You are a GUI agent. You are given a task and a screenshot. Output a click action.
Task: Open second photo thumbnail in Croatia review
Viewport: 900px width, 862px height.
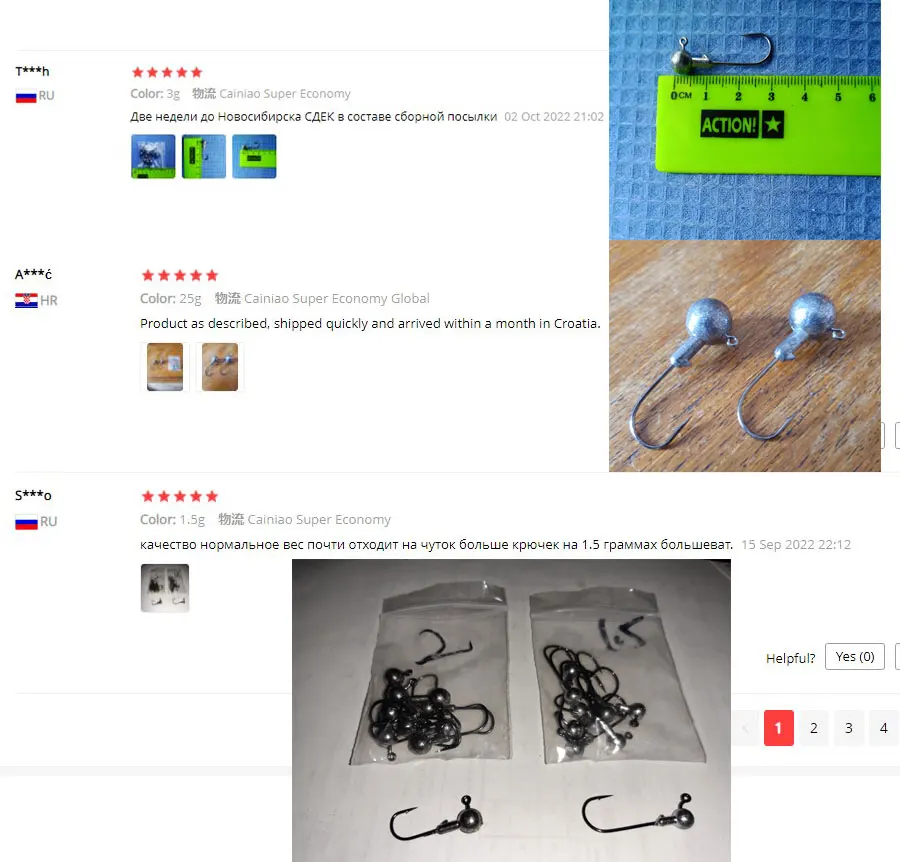[220, 367]
